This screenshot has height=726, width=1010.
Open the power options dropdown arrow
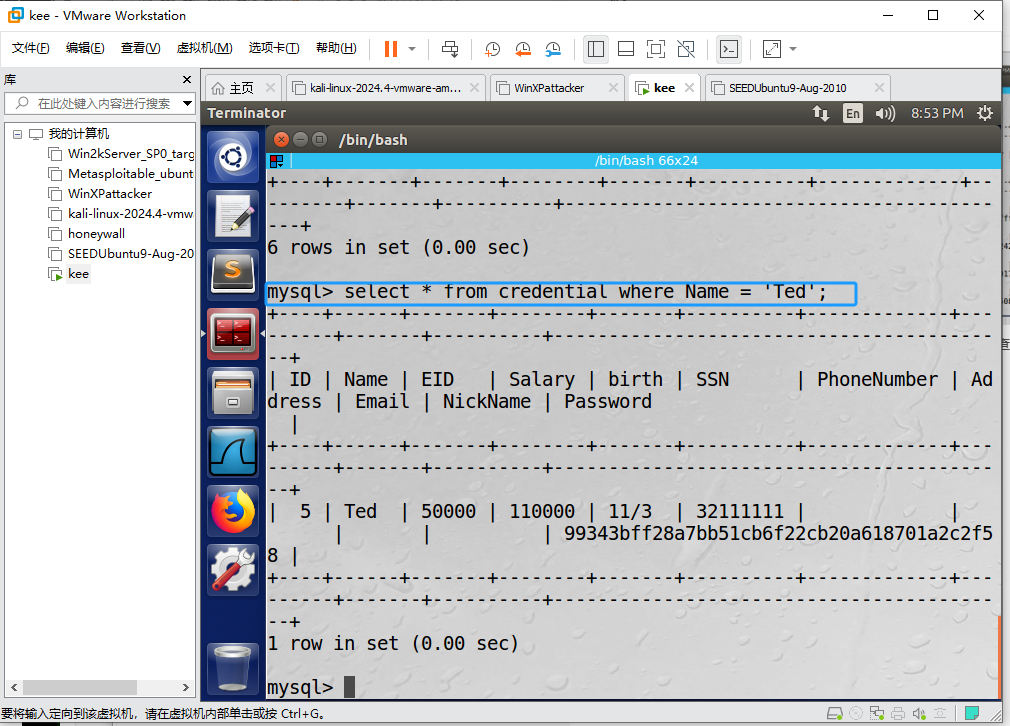(x=412, y=49)
